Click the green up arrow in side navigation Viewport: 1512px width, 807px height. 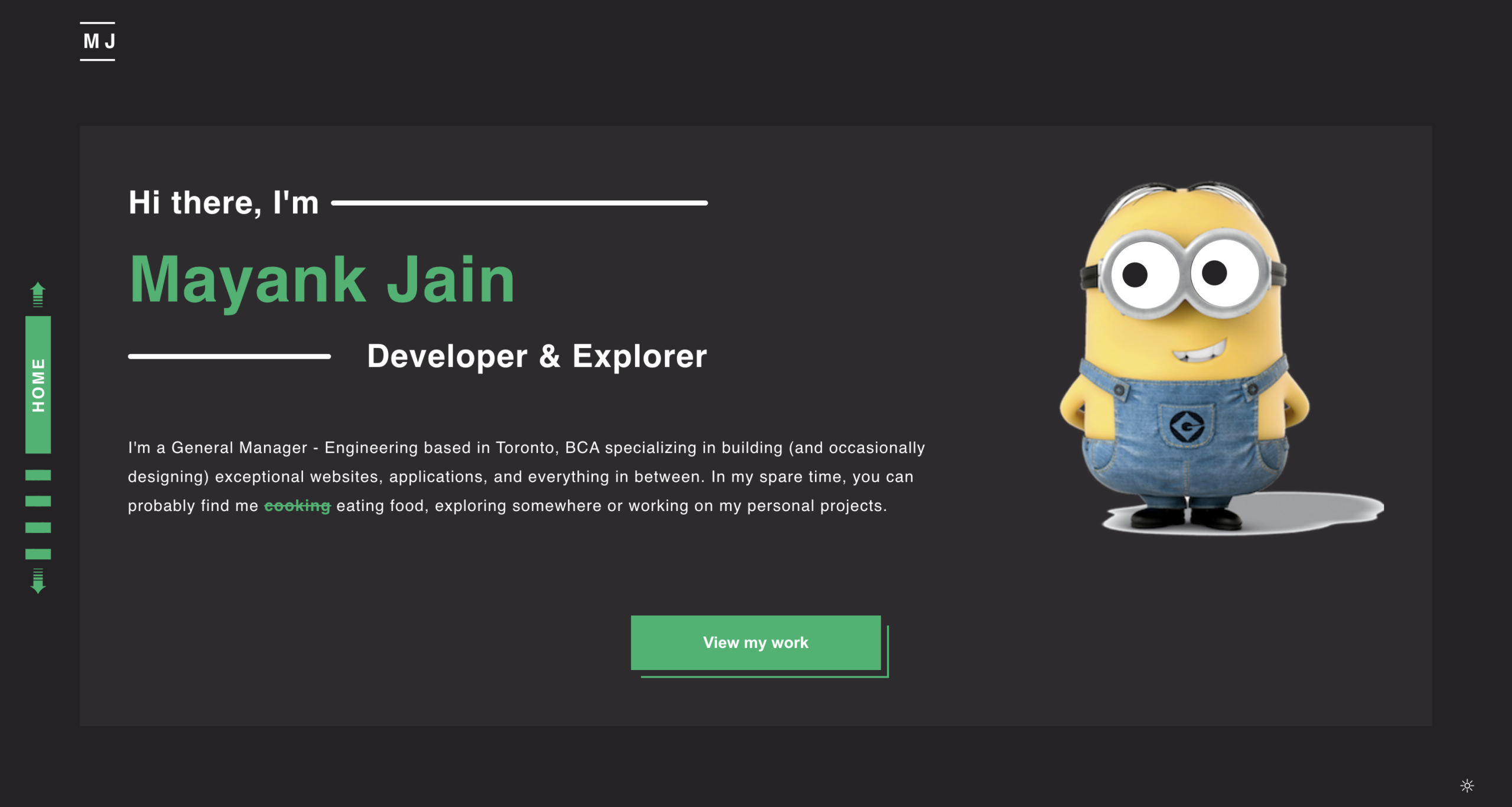(38, 294)
